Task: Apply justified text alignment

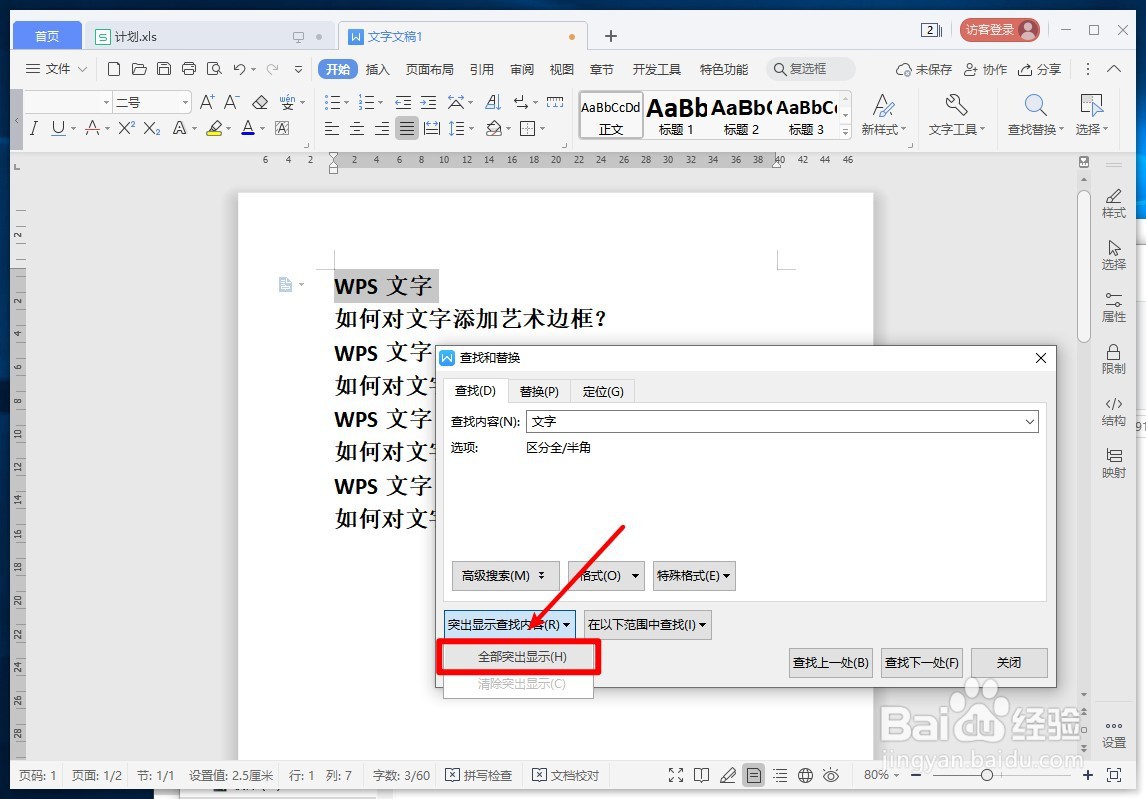Action: (x=406, y=129)
